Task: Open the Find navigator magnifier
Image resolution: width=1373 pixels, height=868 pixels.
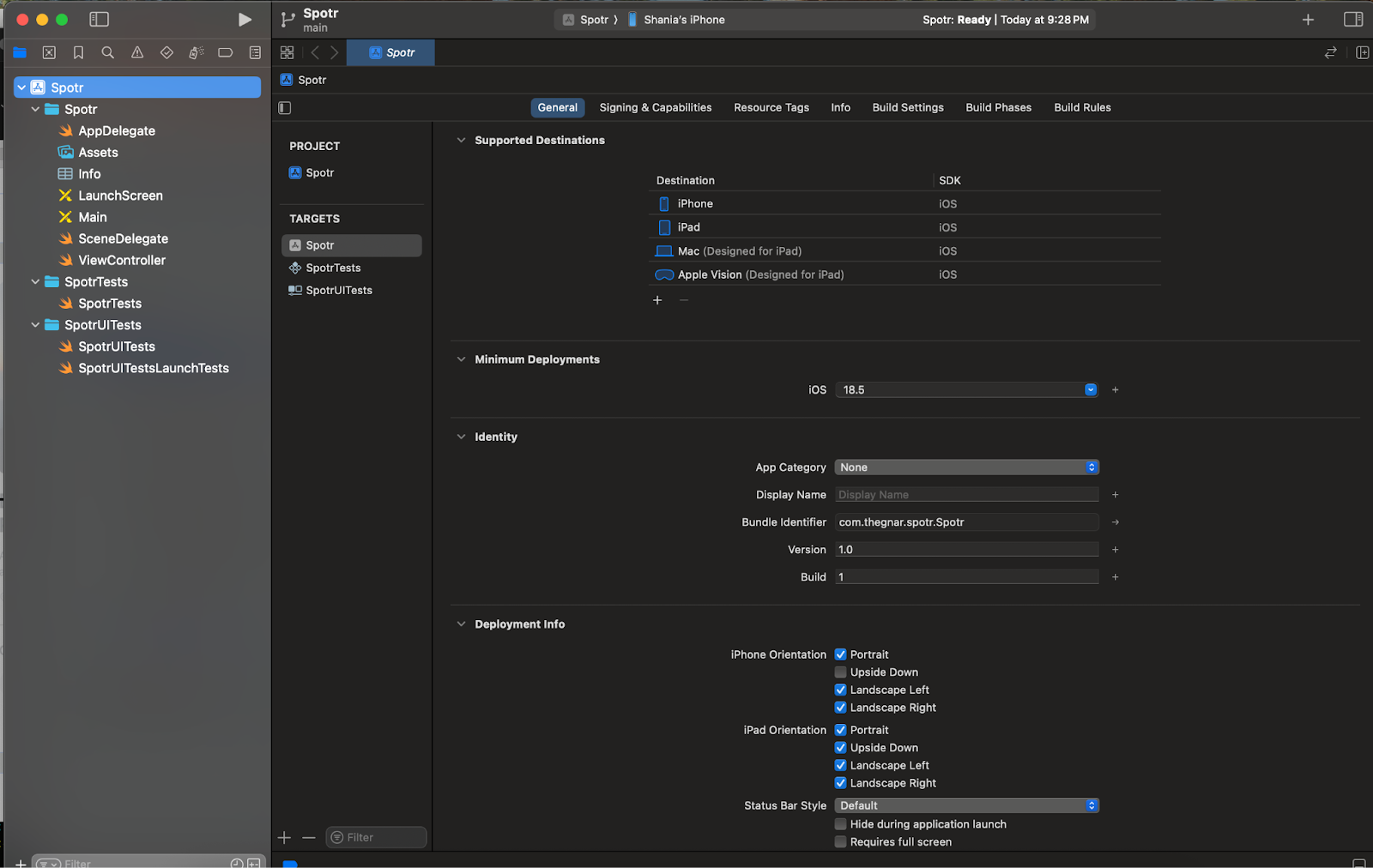Action: 107,52
